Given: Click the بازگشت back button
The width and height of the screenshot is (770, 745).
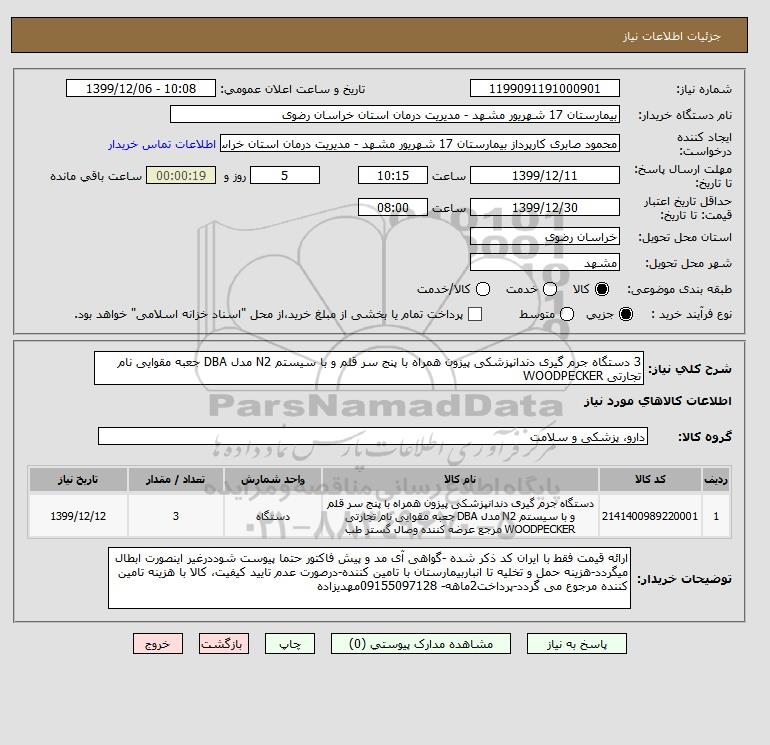Looking at the screenshot, I should [x=224, y=644].
